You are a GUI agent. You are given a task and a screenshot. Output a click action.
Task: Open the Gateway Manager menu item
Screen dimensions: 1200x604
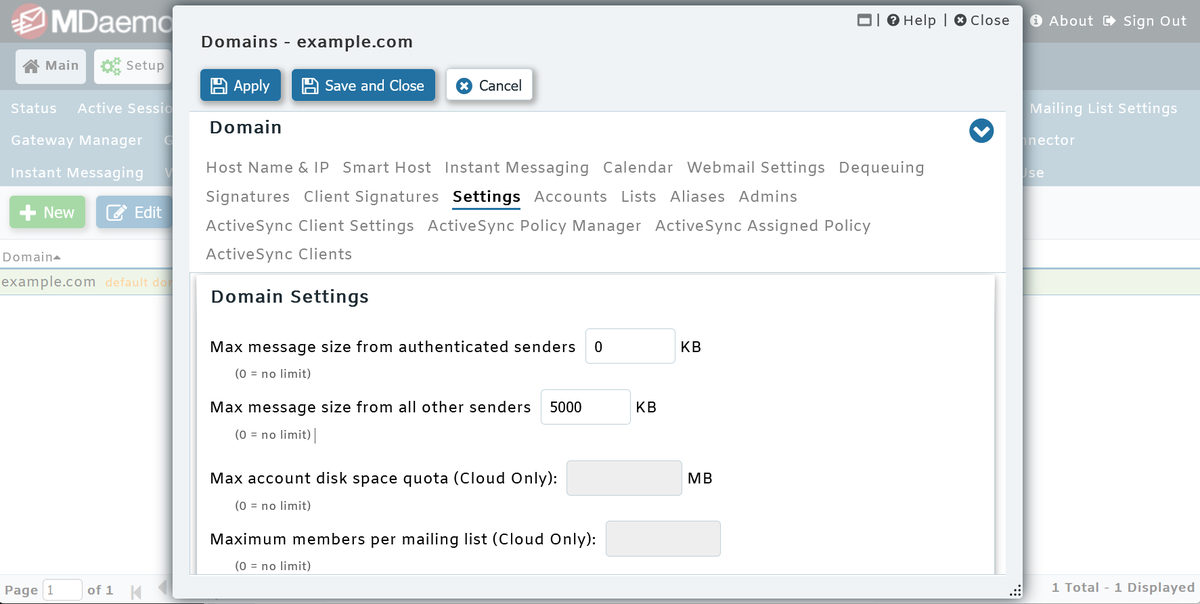coord(77,140)
